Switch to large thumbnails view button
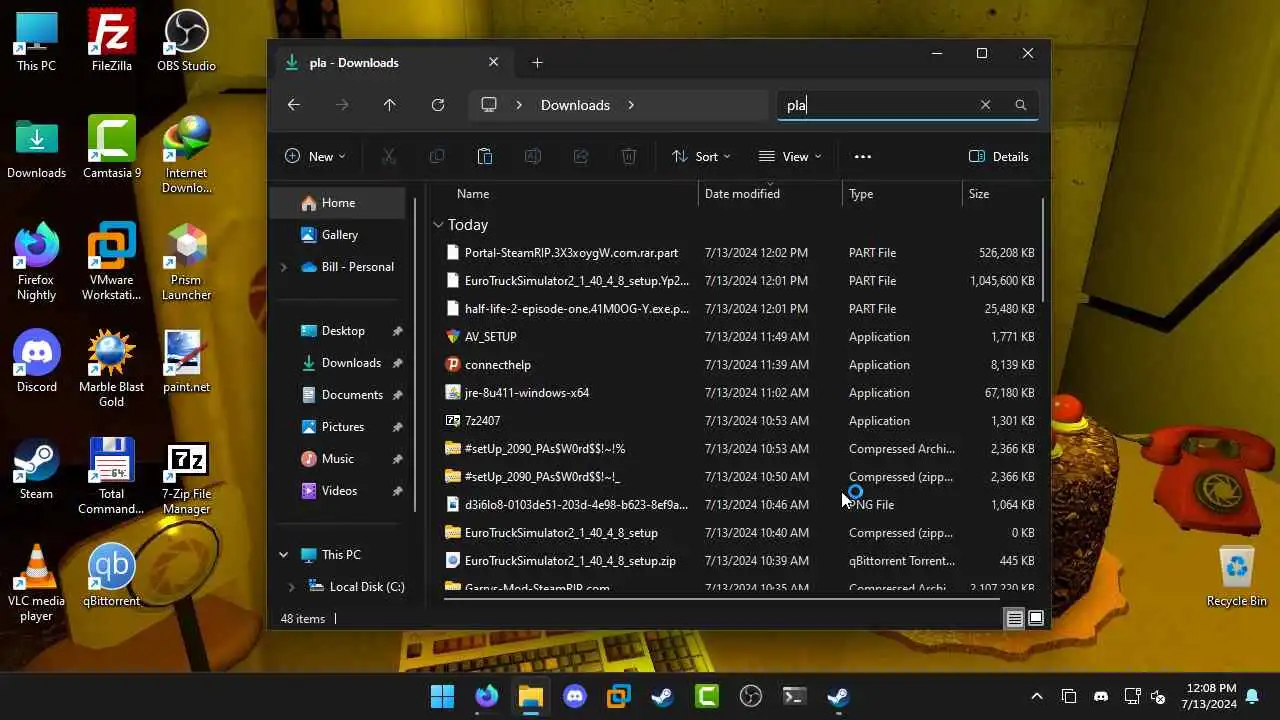 point(1036,619)
